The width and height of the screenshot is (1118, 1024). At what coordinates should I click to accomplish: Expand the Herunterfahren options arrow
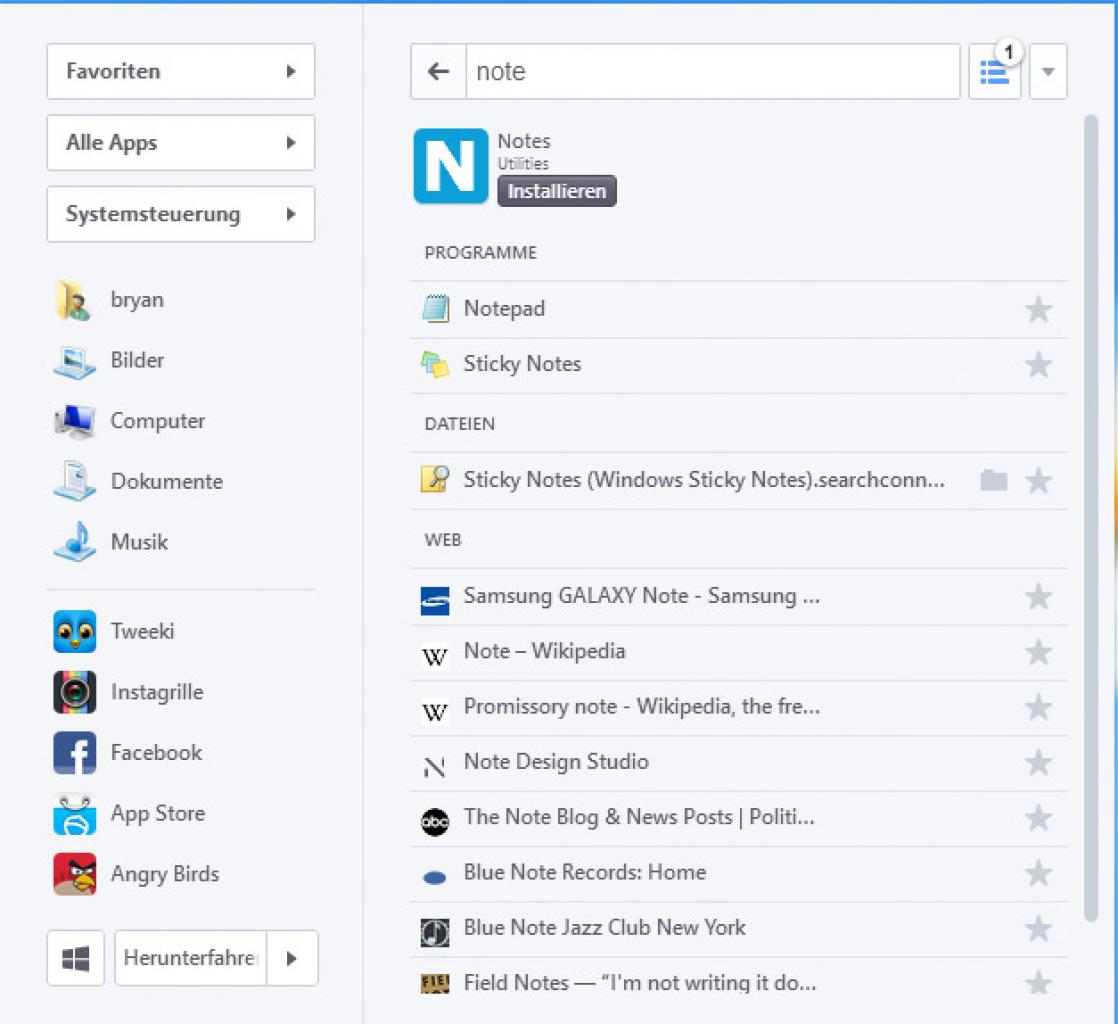[x=292, y=958]
